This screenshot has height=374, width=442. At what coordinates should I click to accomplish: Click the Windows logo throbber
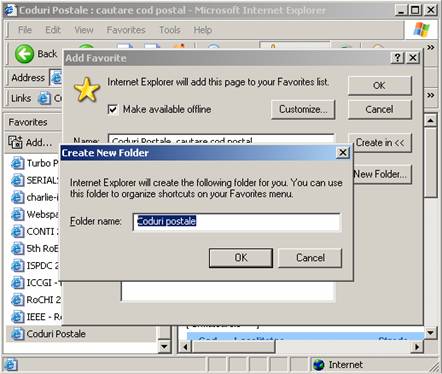[421, 30]
